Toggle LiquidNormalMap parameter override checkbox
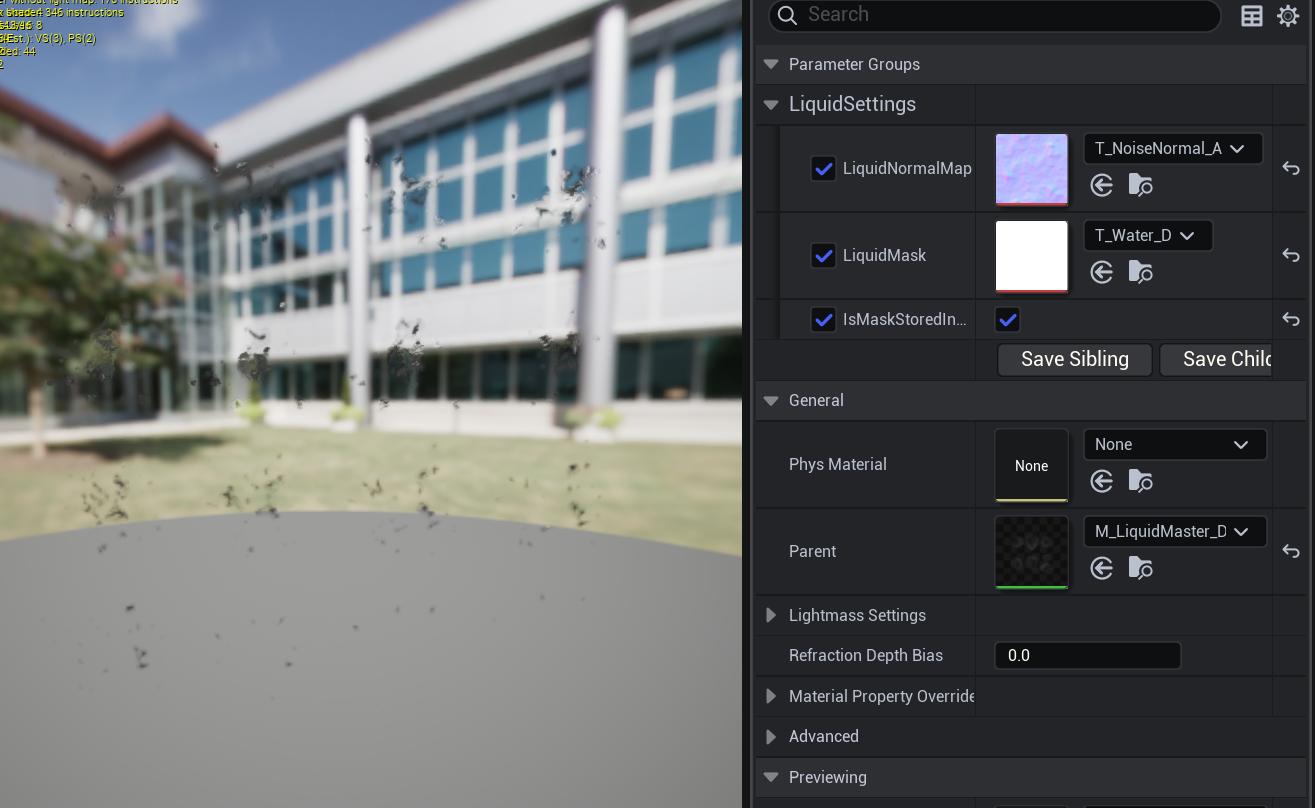The image size is (1315, 808). (x=823, y=169)
